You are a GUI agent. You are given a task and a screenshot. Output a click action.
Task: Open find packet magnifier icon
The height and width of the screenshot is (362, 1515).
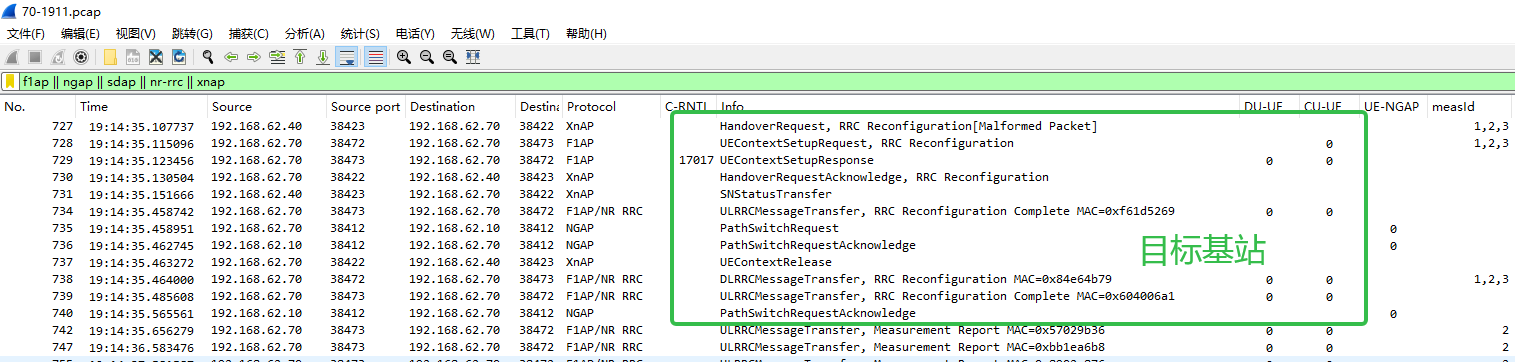click(x=207, y=57)
